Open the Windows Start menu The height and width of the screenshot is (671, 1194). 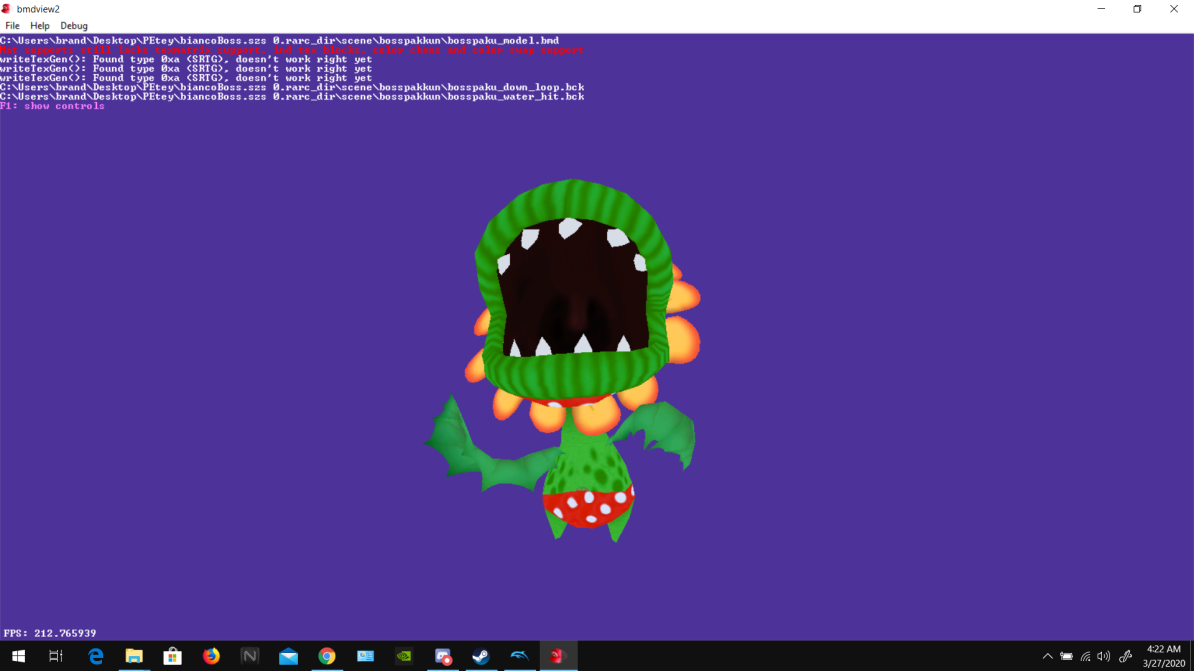18,656
